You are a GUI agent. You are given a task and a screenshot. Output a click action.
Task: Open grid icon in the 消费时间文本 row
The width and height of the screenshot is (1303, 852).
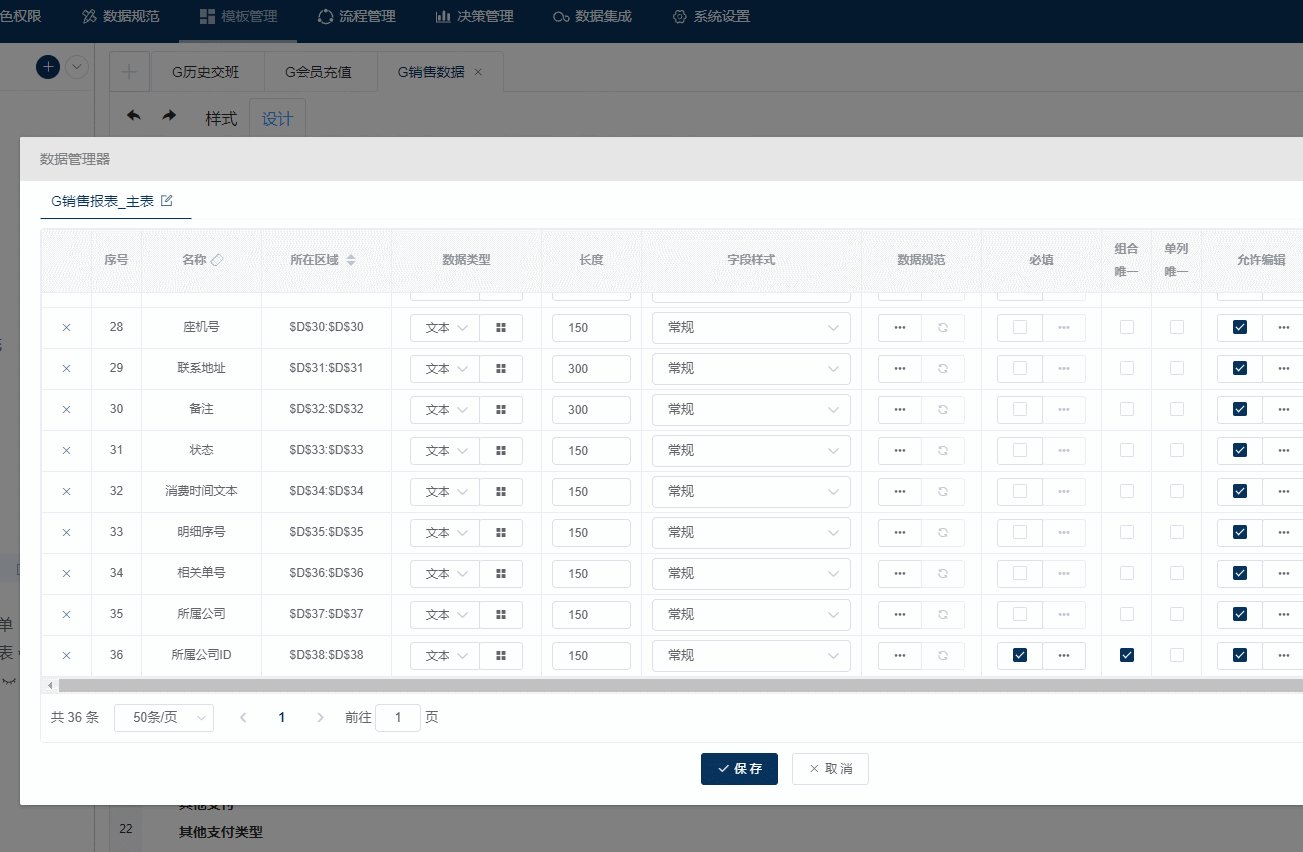pyautogui.click(x=501, y=492)
